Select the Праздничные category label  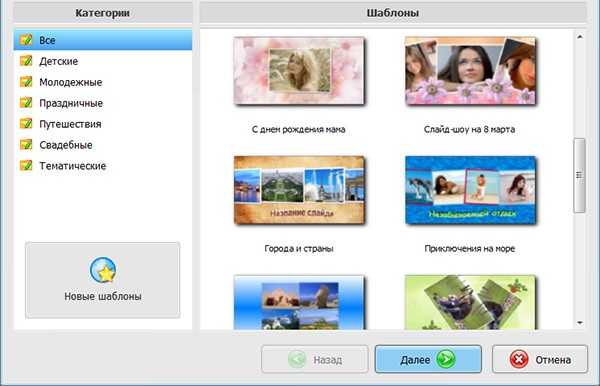(x=71, y=103)
